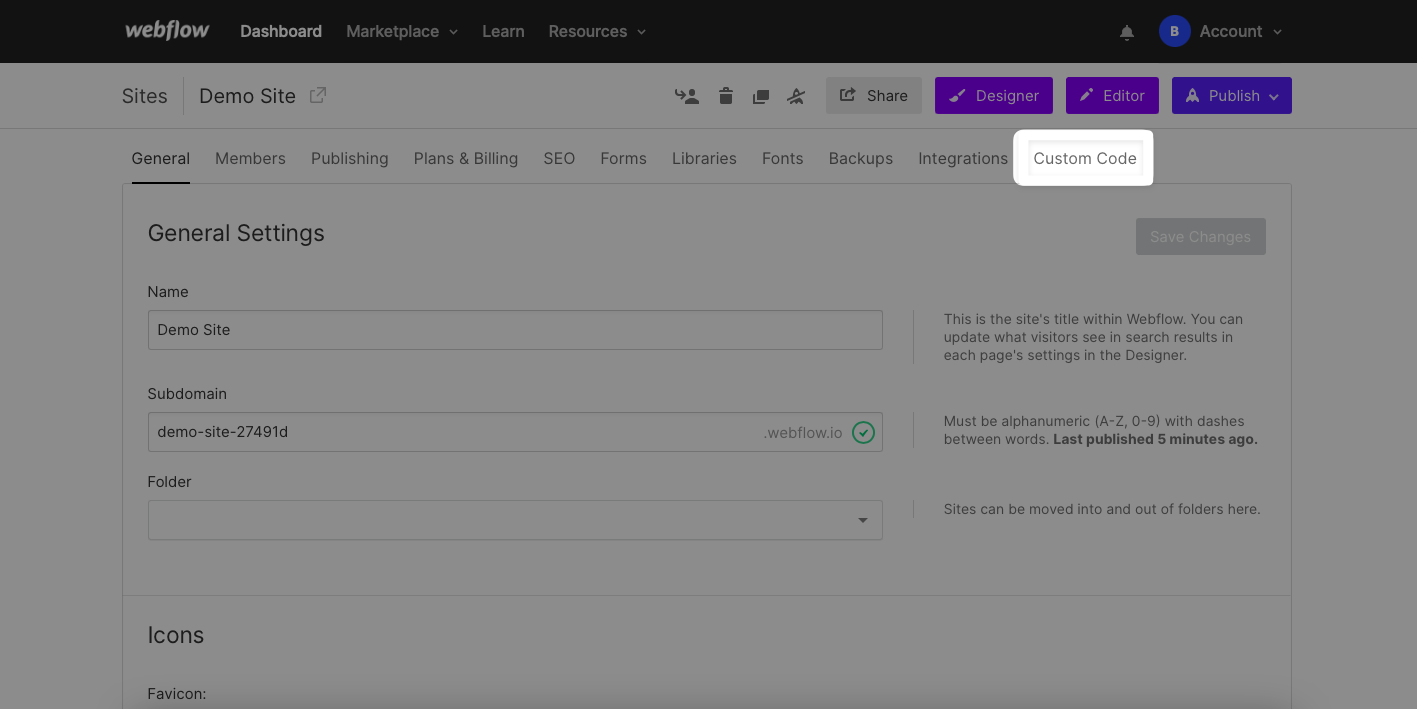
Task: Expand the Account menu
Action: pos(1240,31)
